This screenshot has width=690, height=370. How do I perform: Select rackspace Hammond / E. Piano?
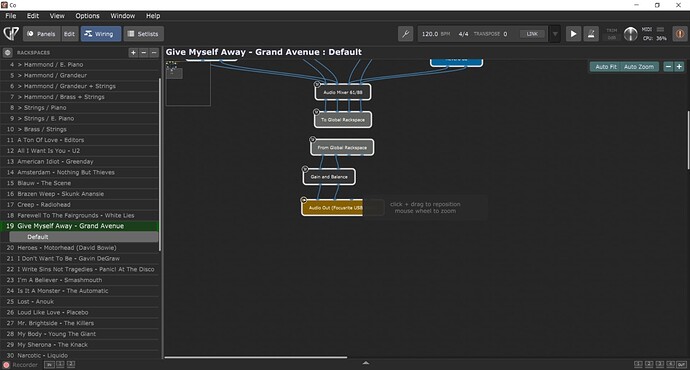(x=80, y=65)
